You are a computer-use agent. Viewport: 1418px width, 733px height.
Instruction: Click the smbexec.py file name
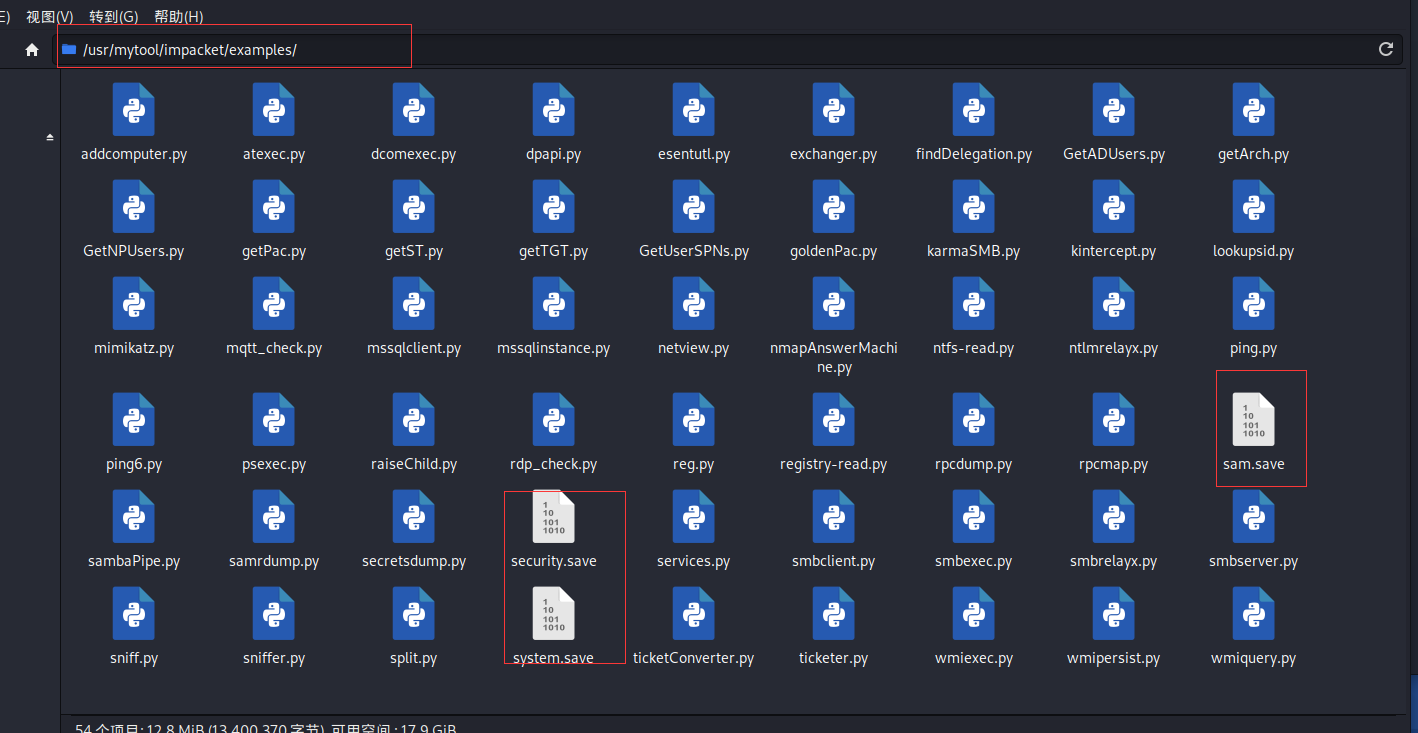point(974,562)
